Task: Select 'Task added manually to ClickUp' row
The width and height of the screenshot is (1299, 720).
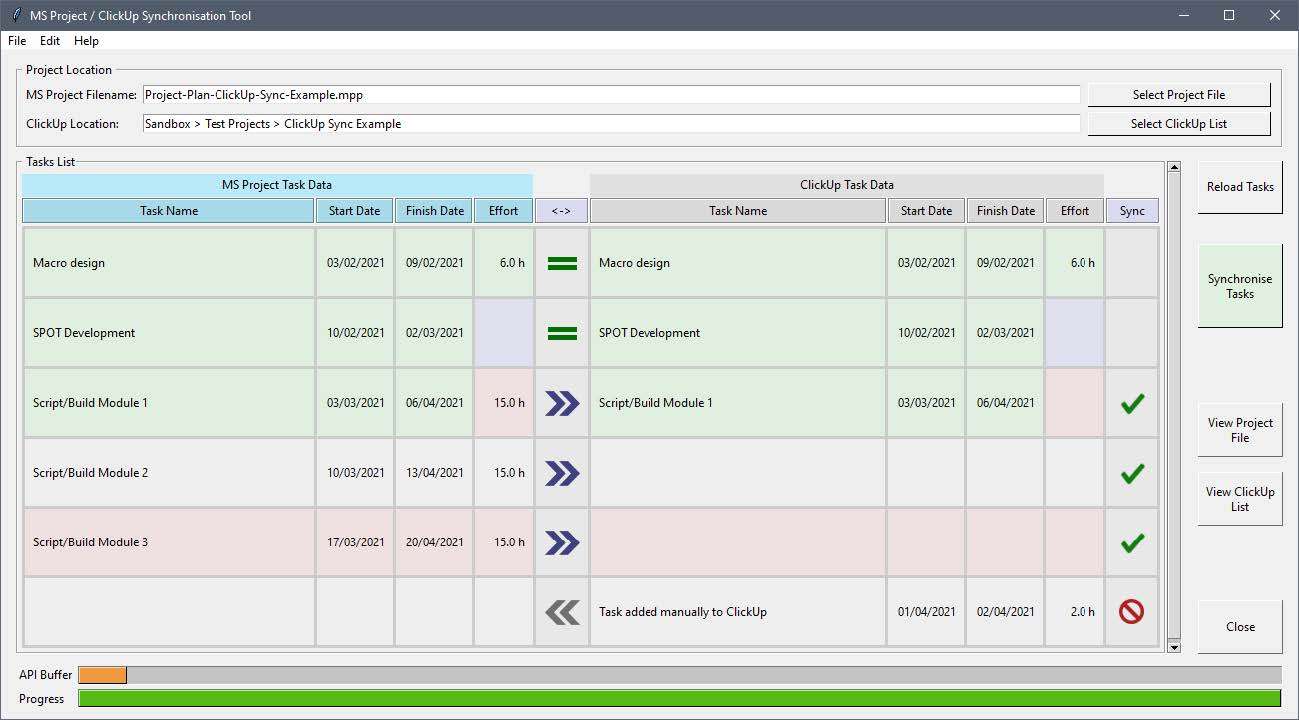Action: click(x=738, y=612)
